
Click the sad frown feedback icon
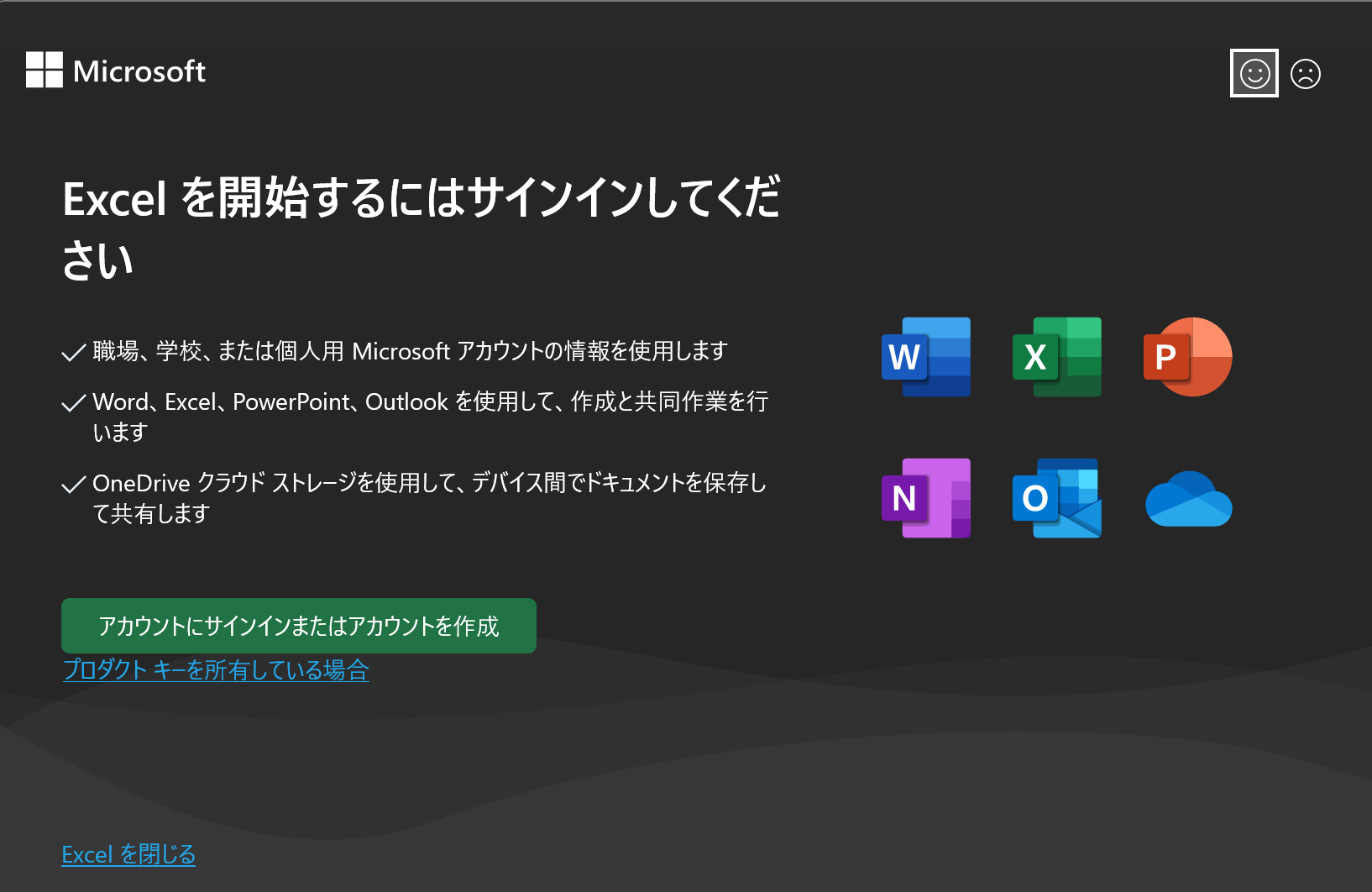[1306, 74]
